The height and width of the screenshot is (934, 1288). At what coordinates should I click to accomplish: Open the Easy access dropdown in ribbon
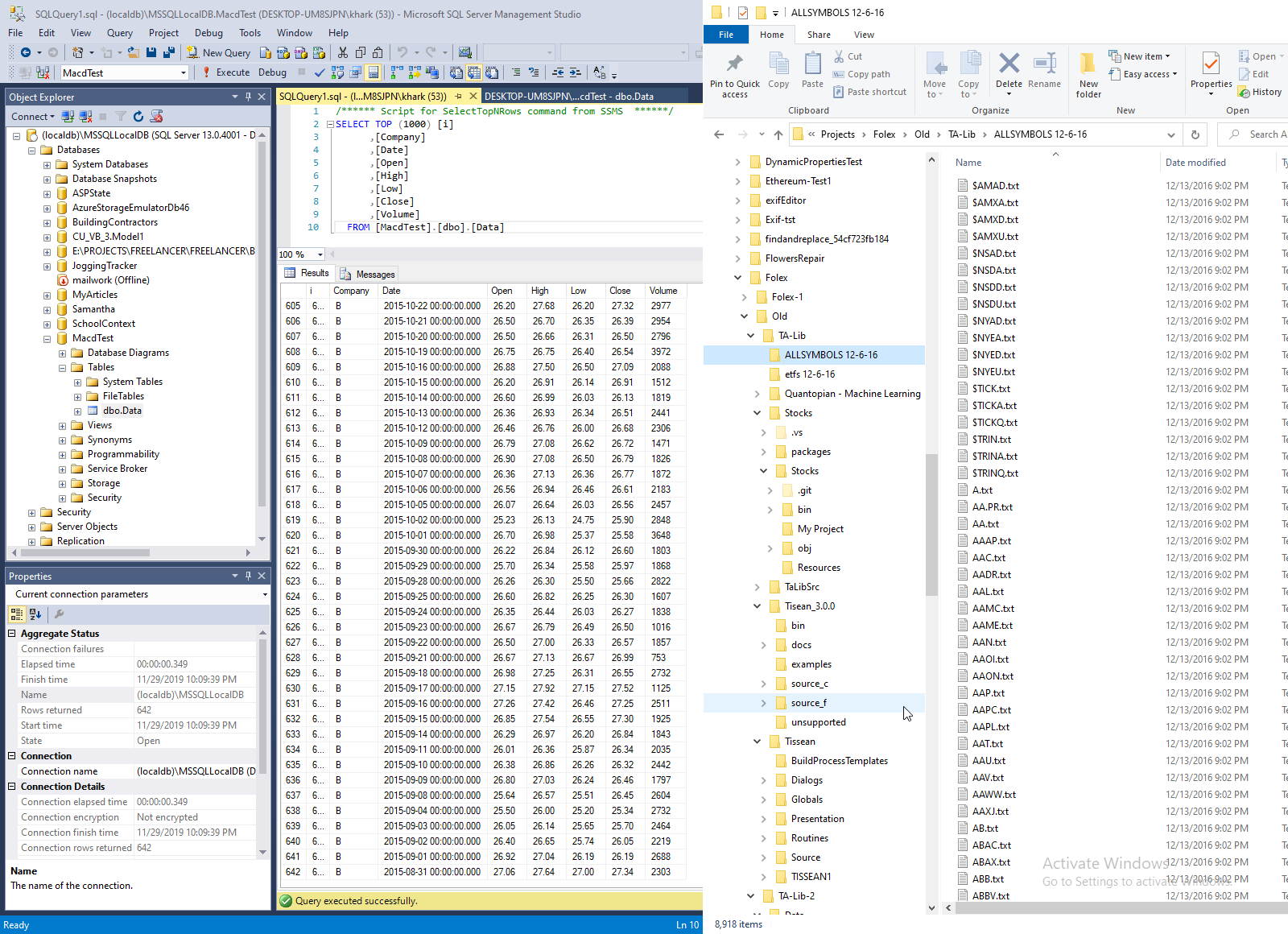click(1142, 74)
